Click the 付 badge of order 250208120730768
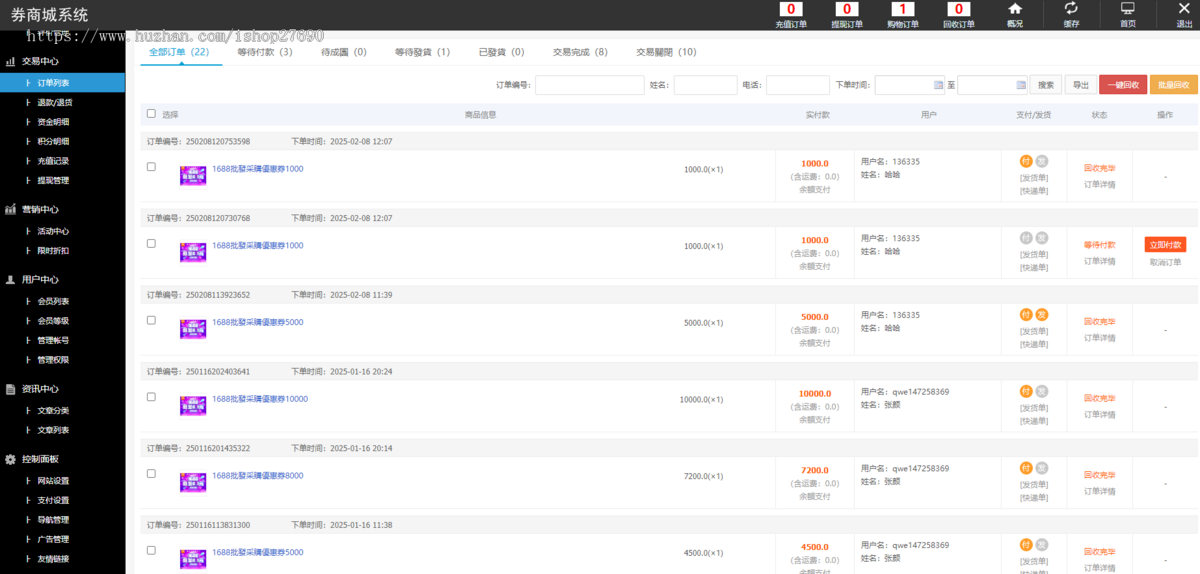1200x574 pixels. [x=1026, y=238]
